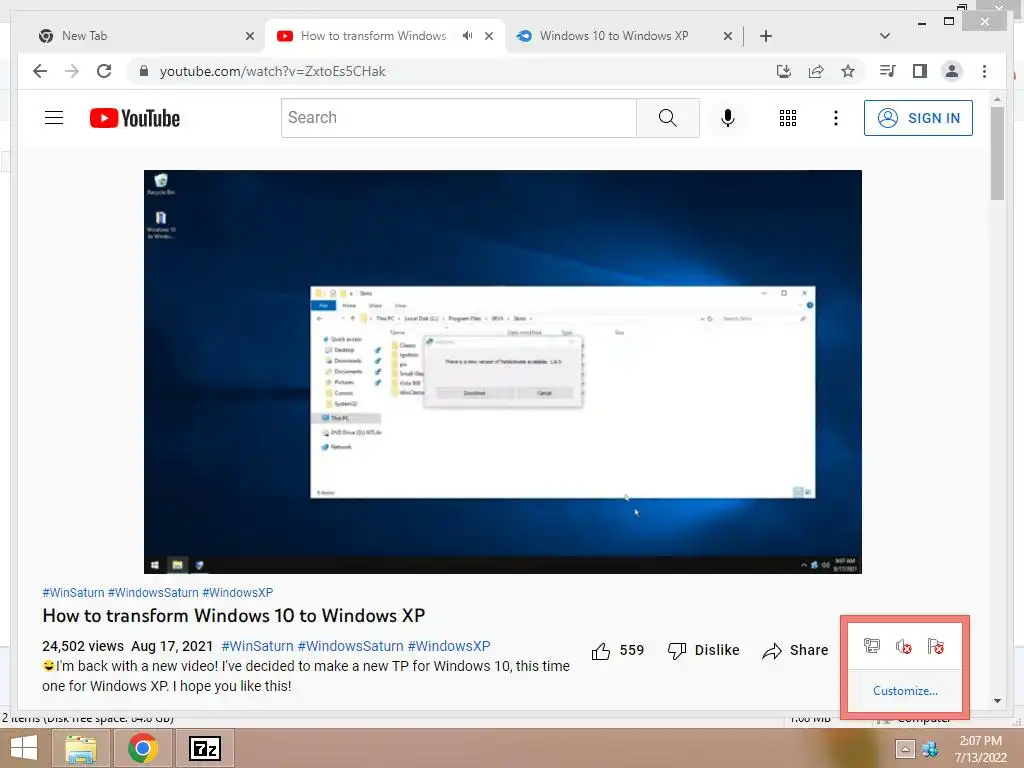Click the install app icon in address bar

[784, 71]
